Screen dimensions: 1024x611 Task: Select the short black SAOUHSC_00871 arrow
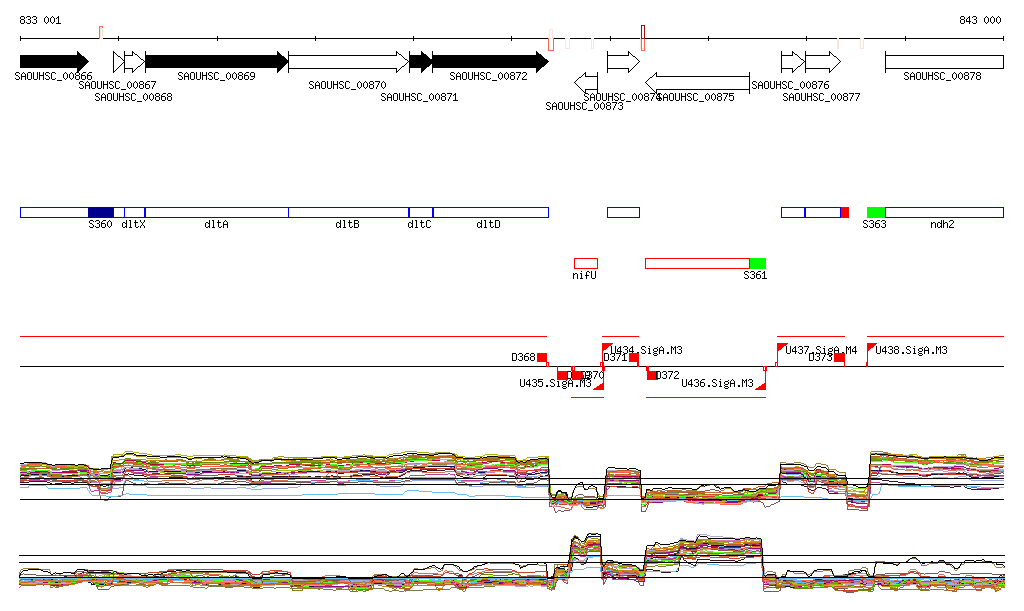point(421,62)
